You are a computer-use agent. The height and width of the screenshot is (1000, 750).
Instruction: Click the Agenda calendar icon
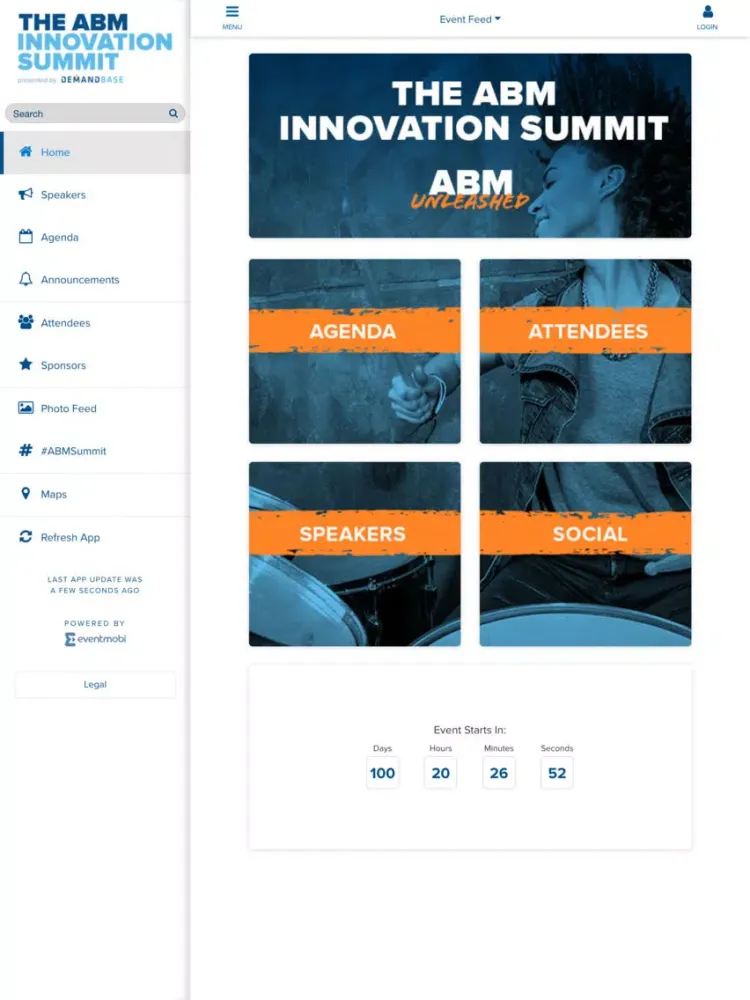(x=26, y=237)
